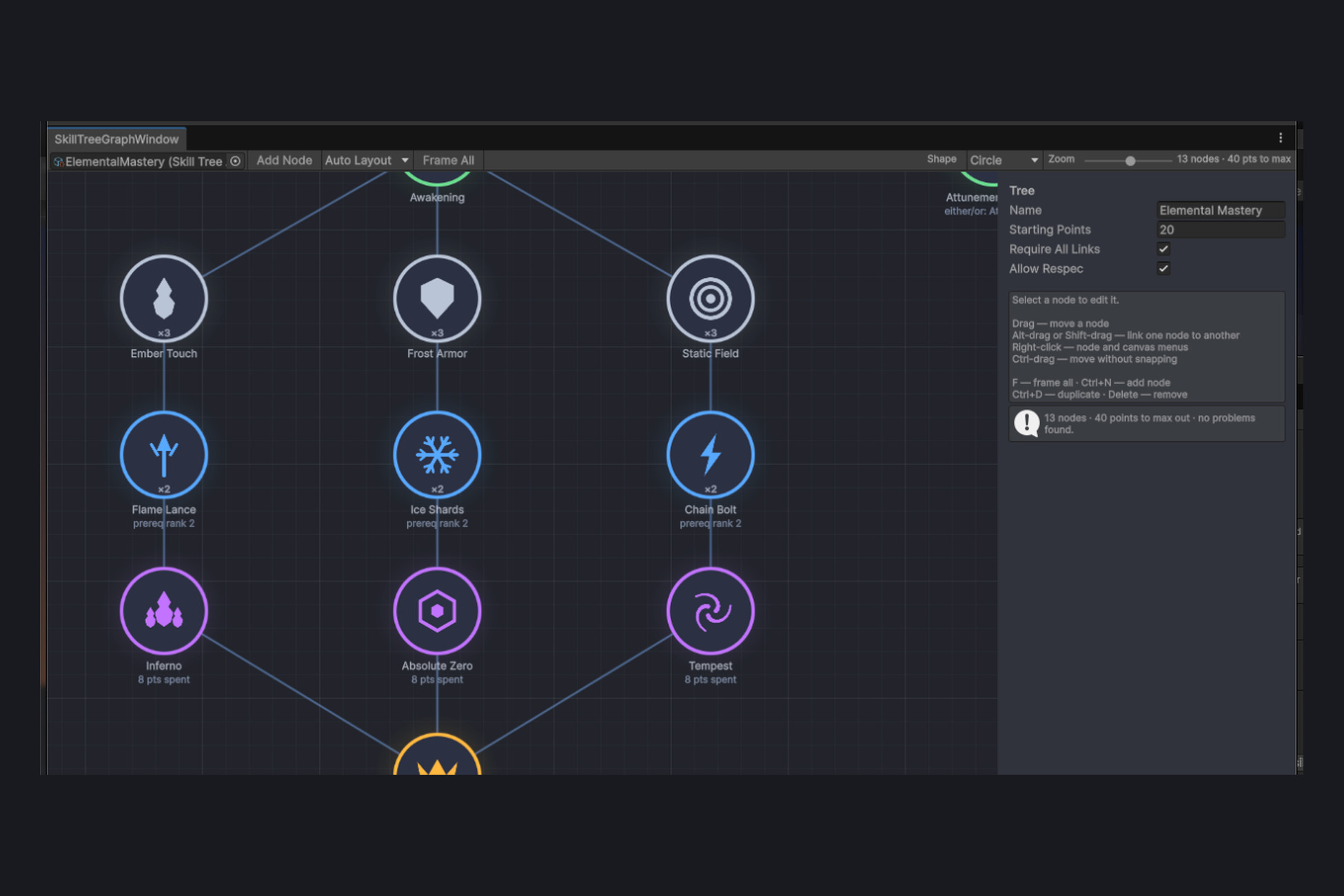Image resolution: width=1344 pixels, height=896 pixels.
Task: Open the window kebab options menu
Action: pyautogui.click(x=1281, y=138)
